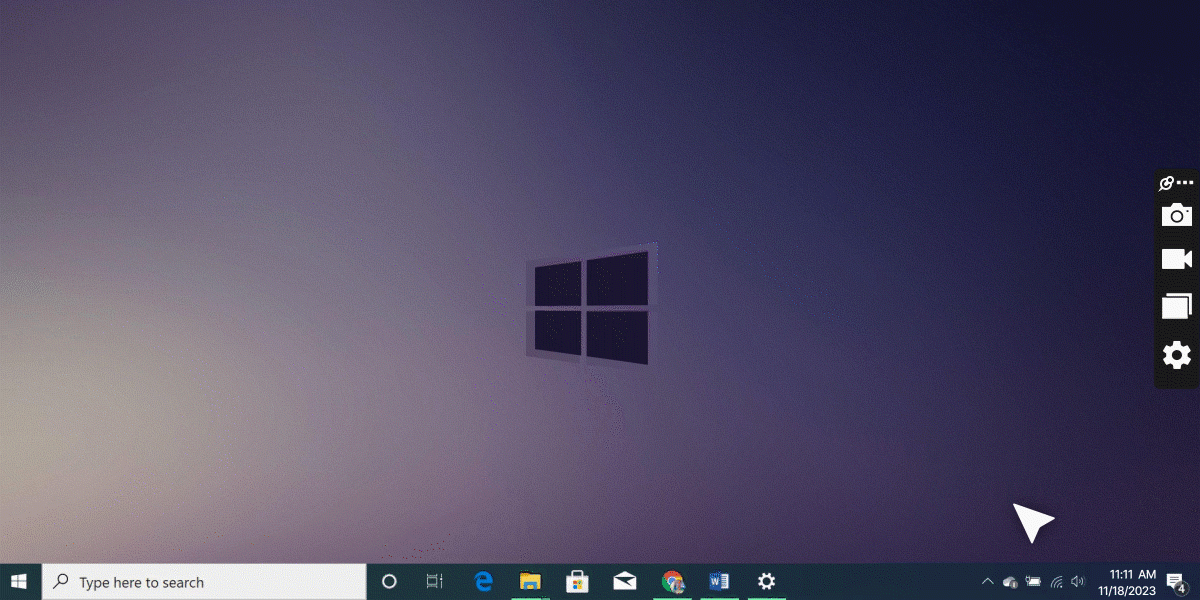Open Task View on taskbar
This screenshot has height=600, width=1200.
[434, 581]
